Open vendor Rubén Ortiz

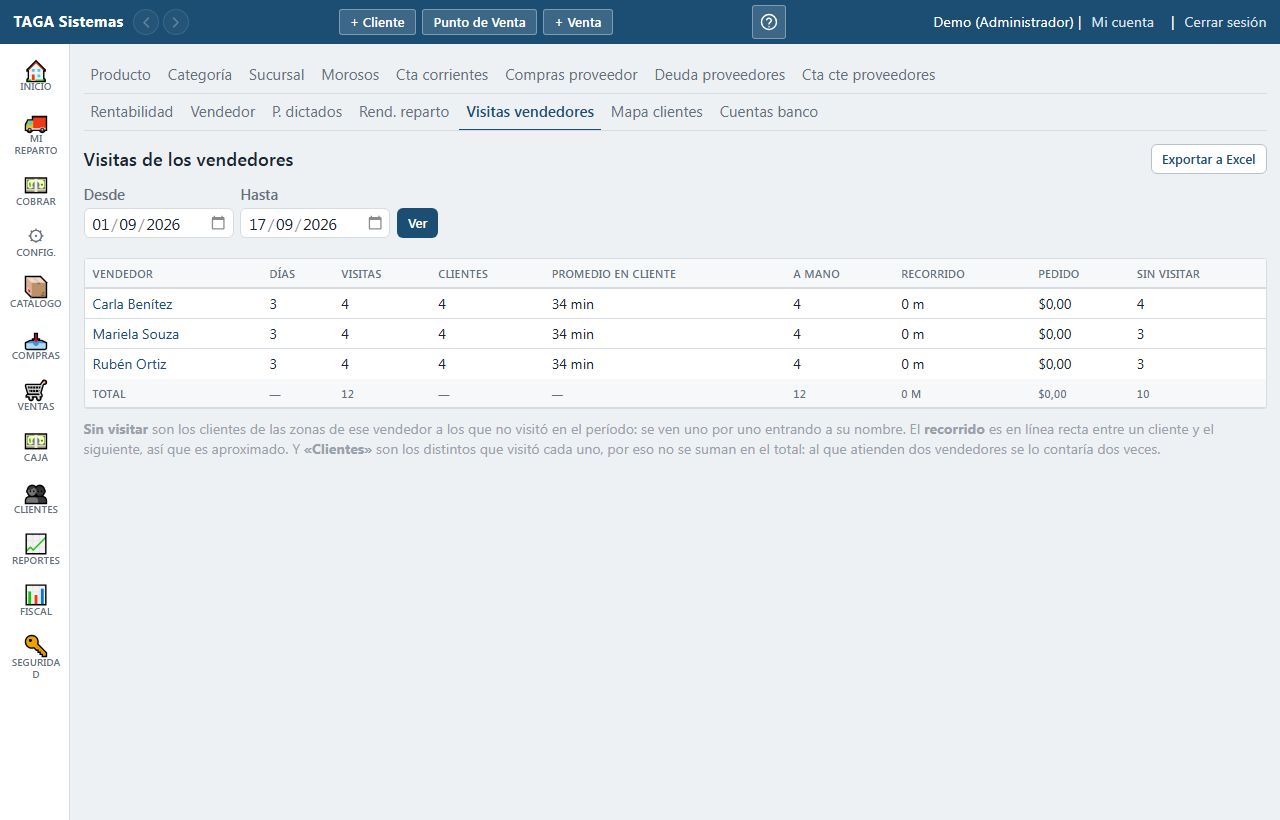tap(130, 364)
